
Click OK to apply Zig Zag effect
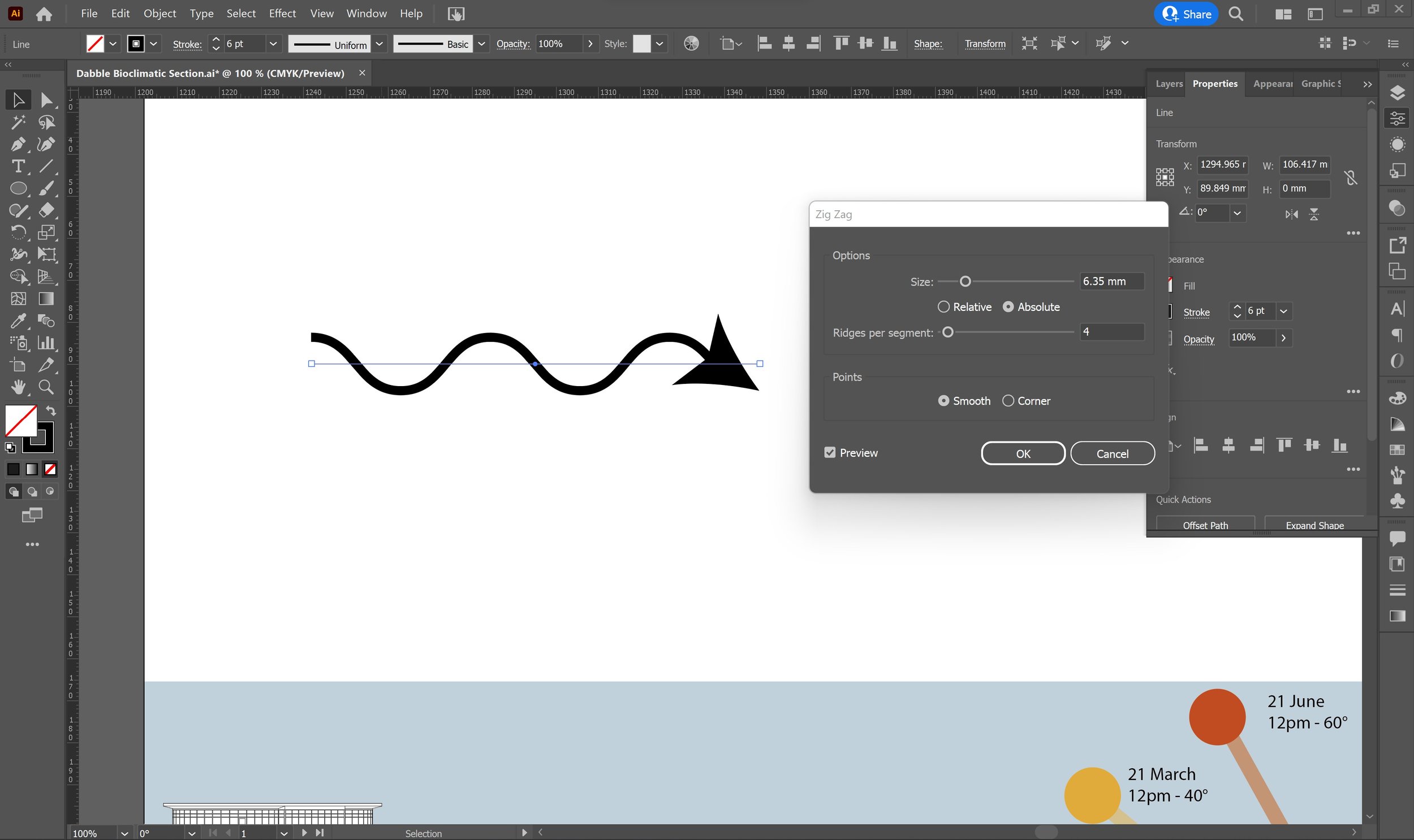(x=1023, y=454)
